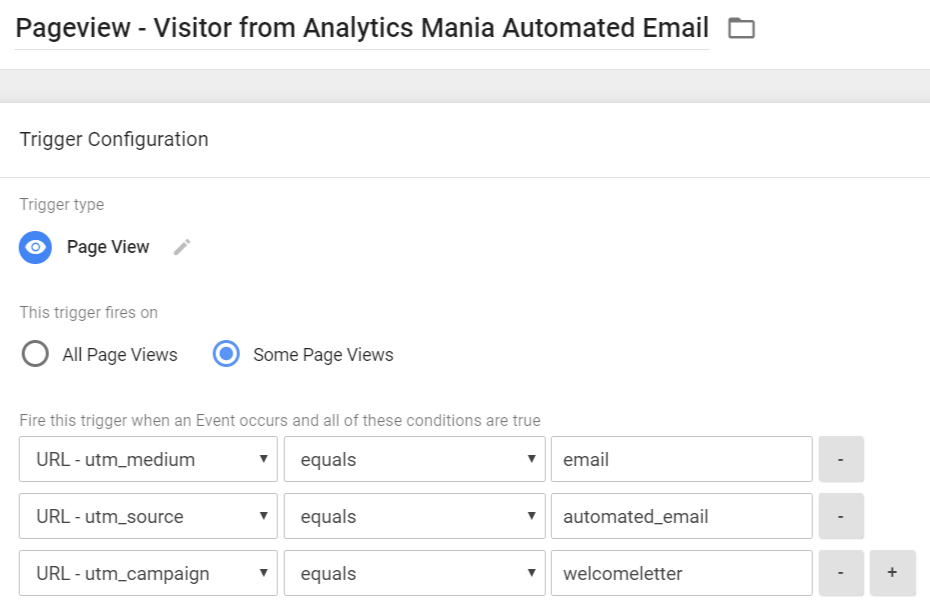This screenshot has height=614, width=930.
Task: Select the All Page Views radio button
Action: click(35, 354)
